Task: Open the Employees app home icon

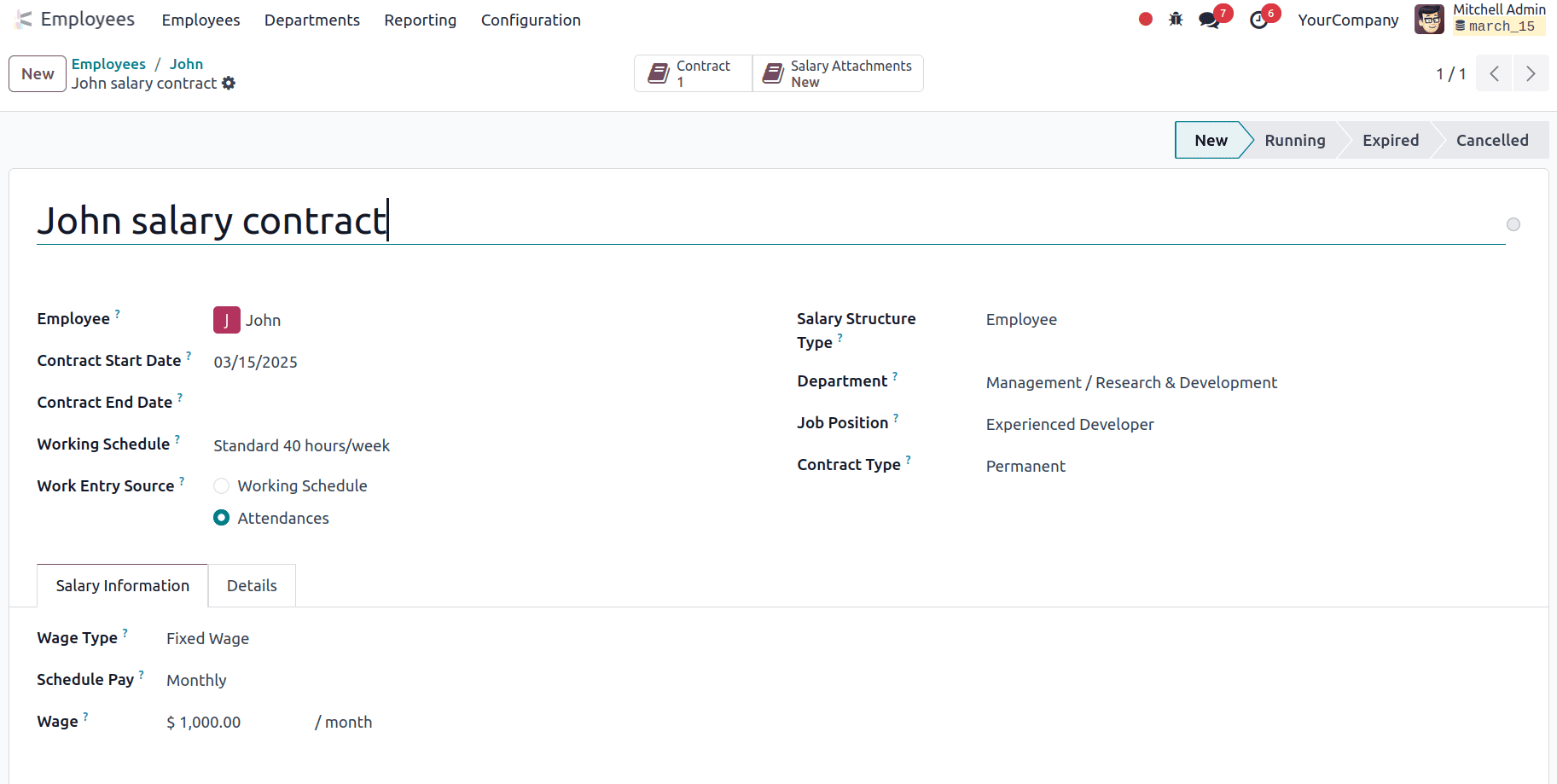Action: point(24,20)
